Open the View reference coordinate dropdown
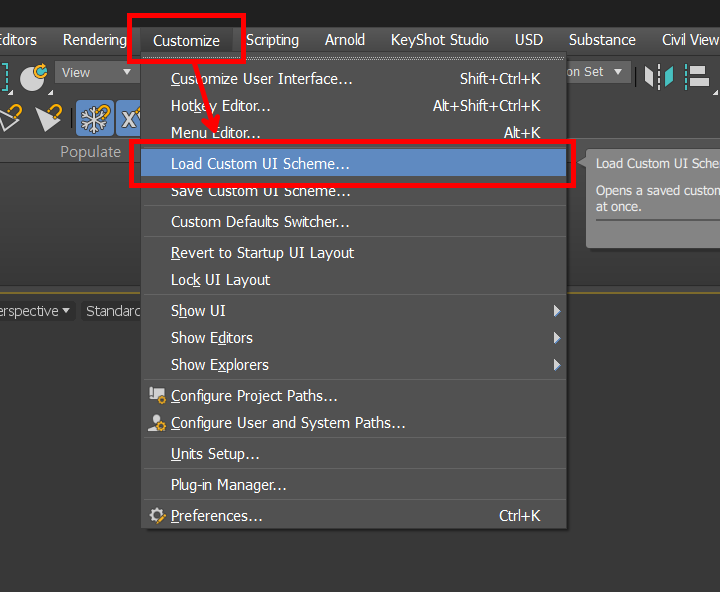 point(96,73)
